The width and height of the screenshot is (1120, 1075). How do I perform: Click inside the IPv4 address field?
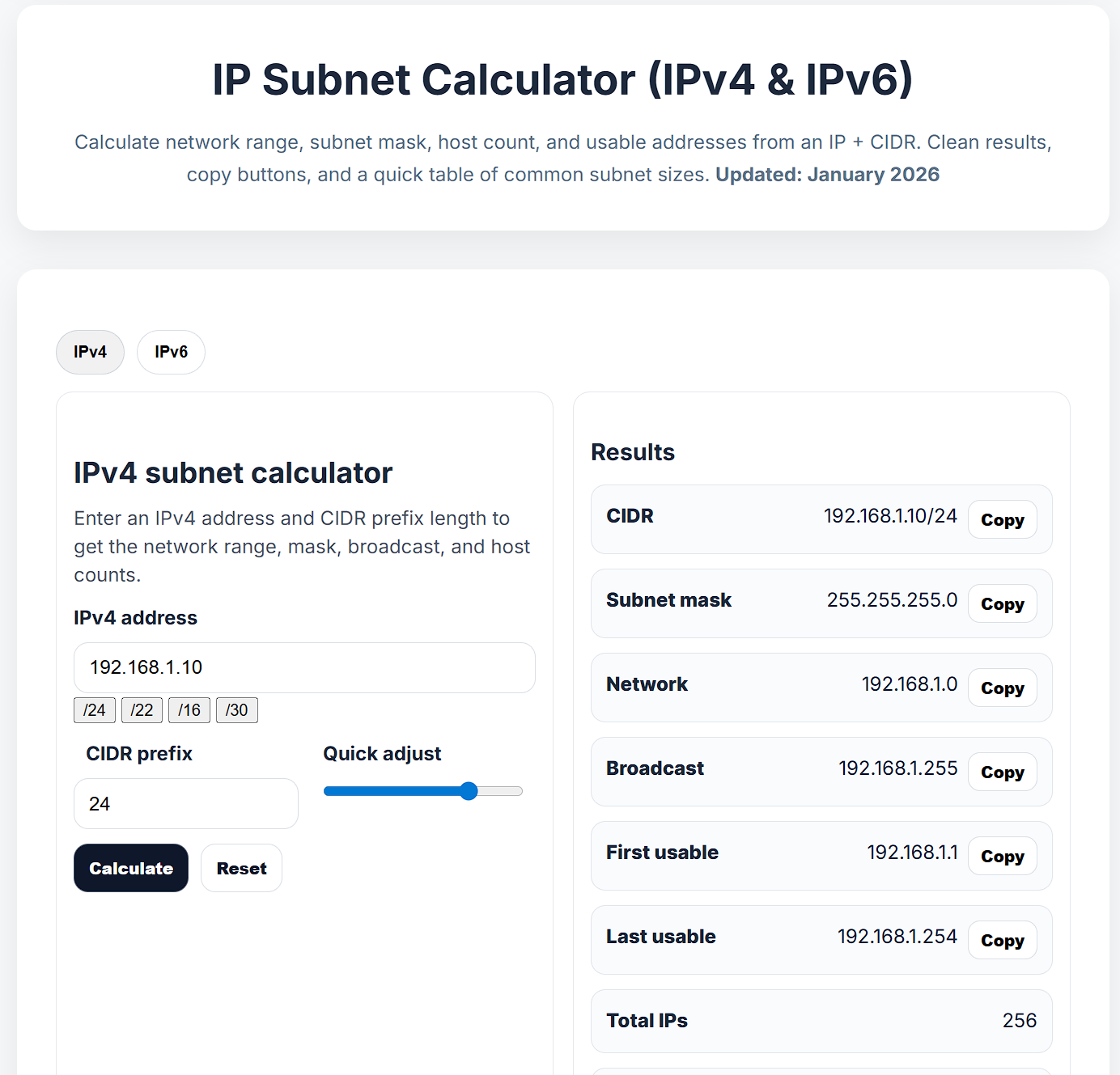coord(304,667)
